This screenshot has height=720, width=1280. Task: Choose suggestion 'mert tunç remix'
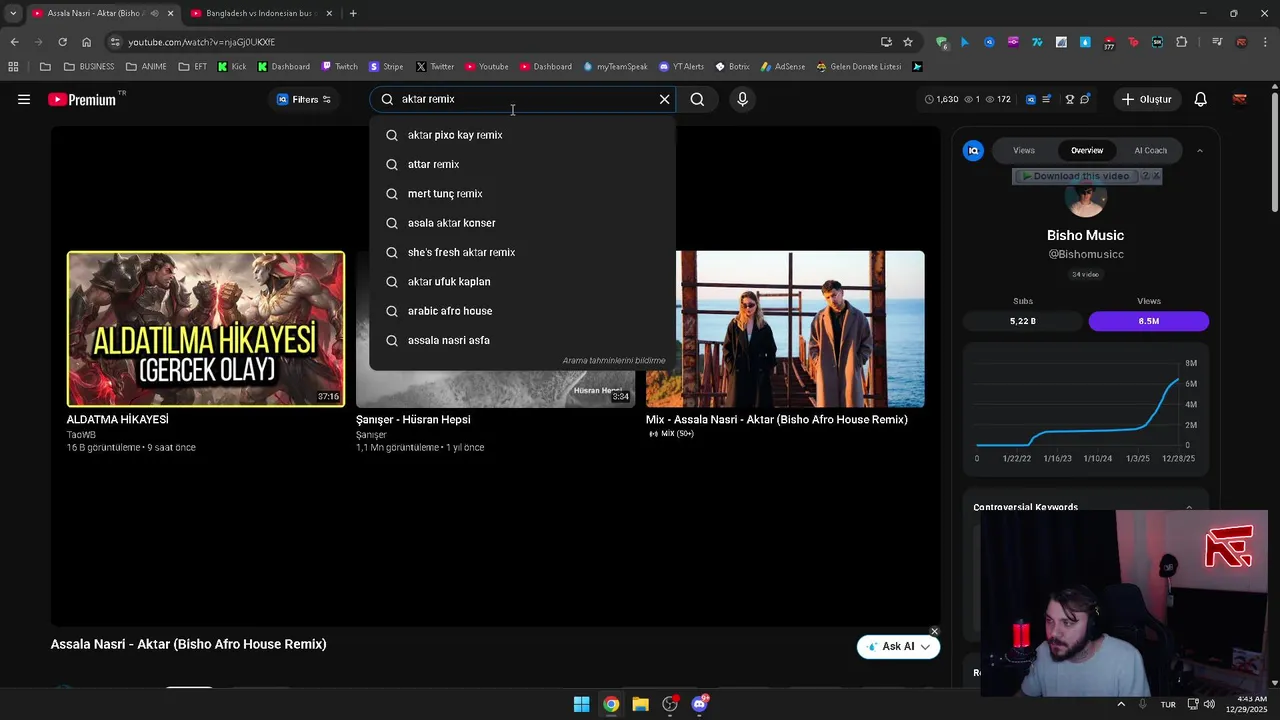coord(522,193)
